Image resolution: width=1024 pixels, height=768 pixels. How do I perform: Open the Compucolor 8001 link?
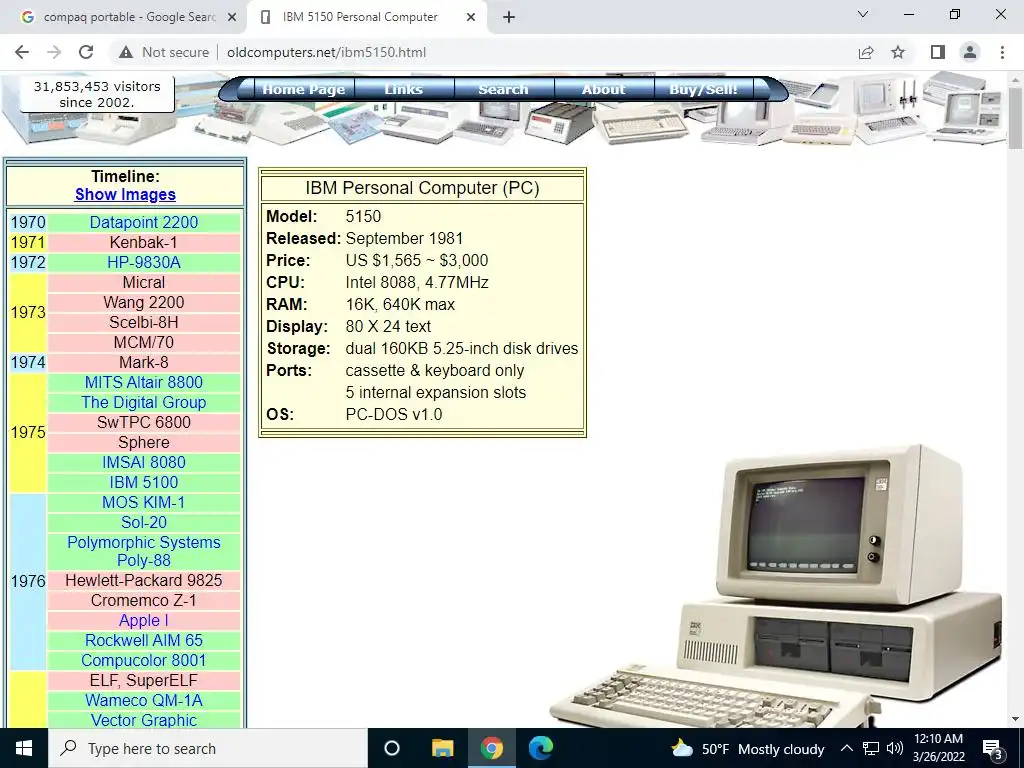click(x=144, y=660)
